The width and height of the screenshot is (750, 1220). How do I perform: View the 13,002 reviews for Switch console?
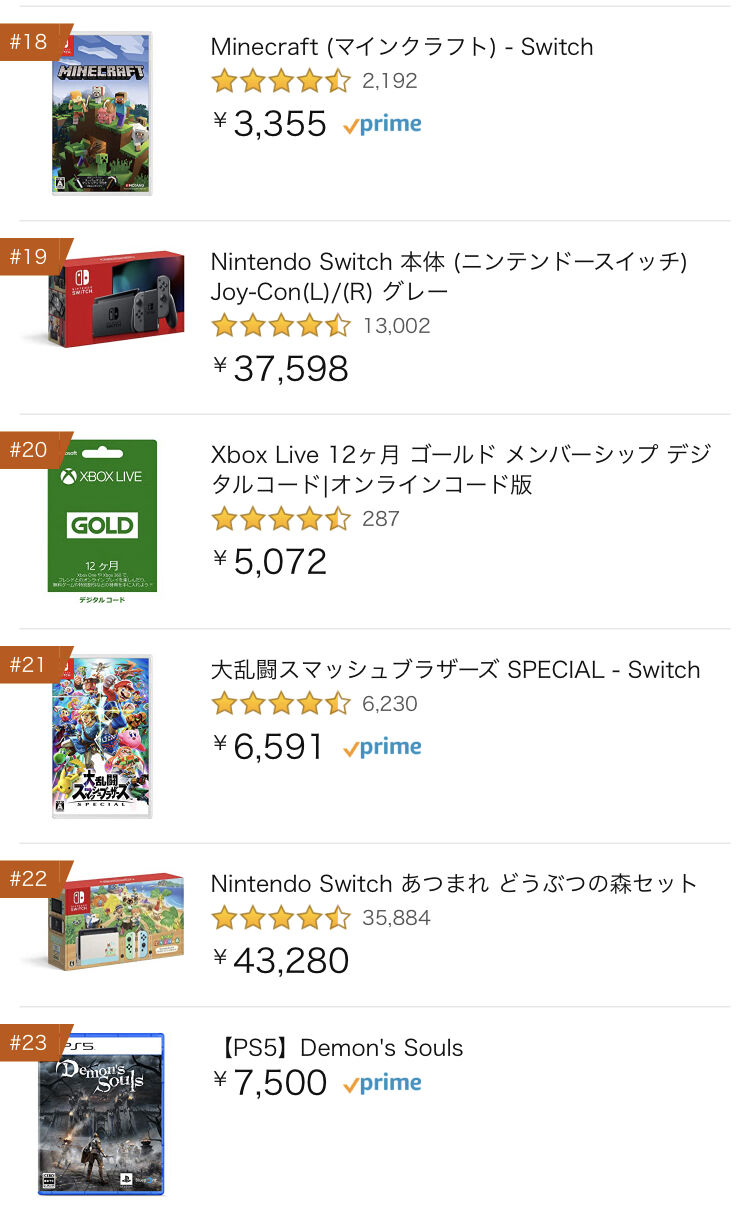[396, 326]
